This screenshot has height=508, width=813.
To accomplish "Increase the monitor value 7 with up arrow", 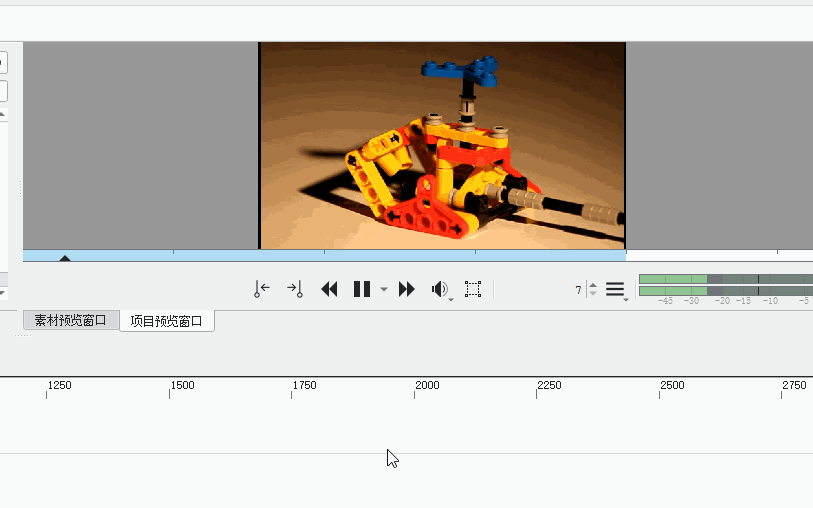I will pos(593,285).
